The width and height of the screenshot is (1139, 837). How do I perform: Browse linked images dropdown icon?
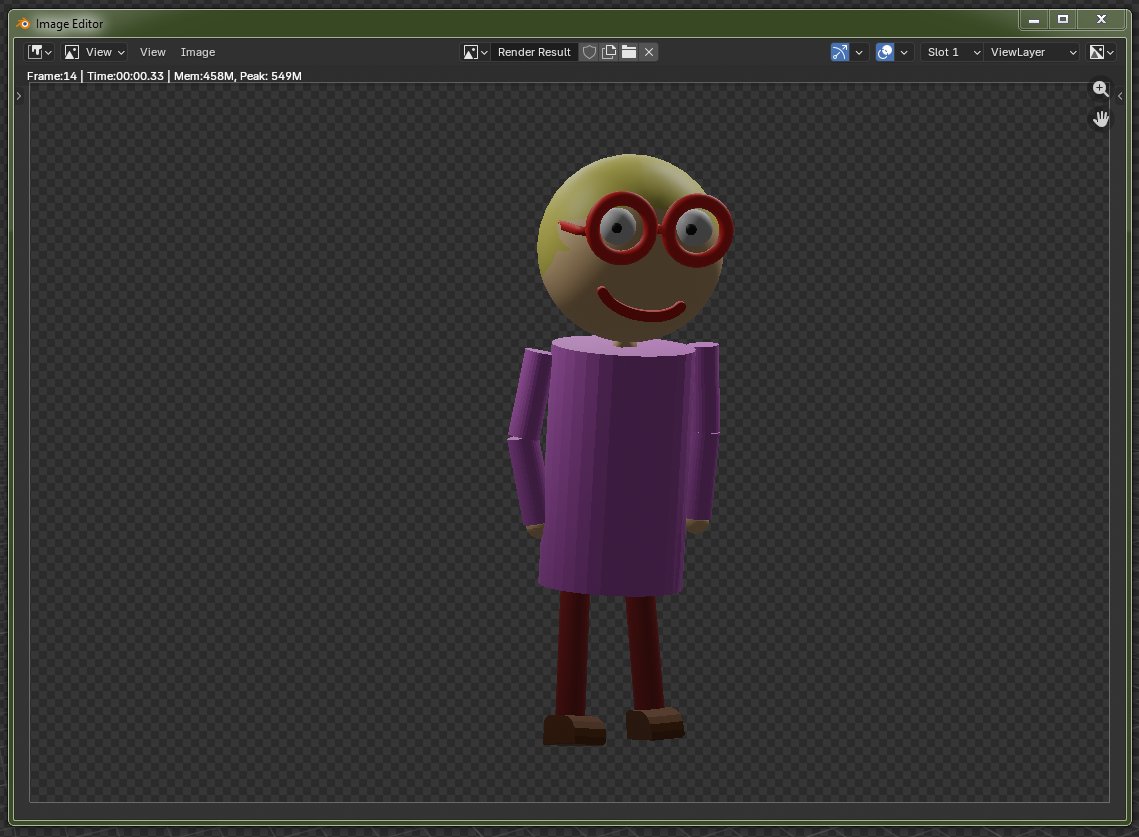pyautogui.click(x=475, y=52)
